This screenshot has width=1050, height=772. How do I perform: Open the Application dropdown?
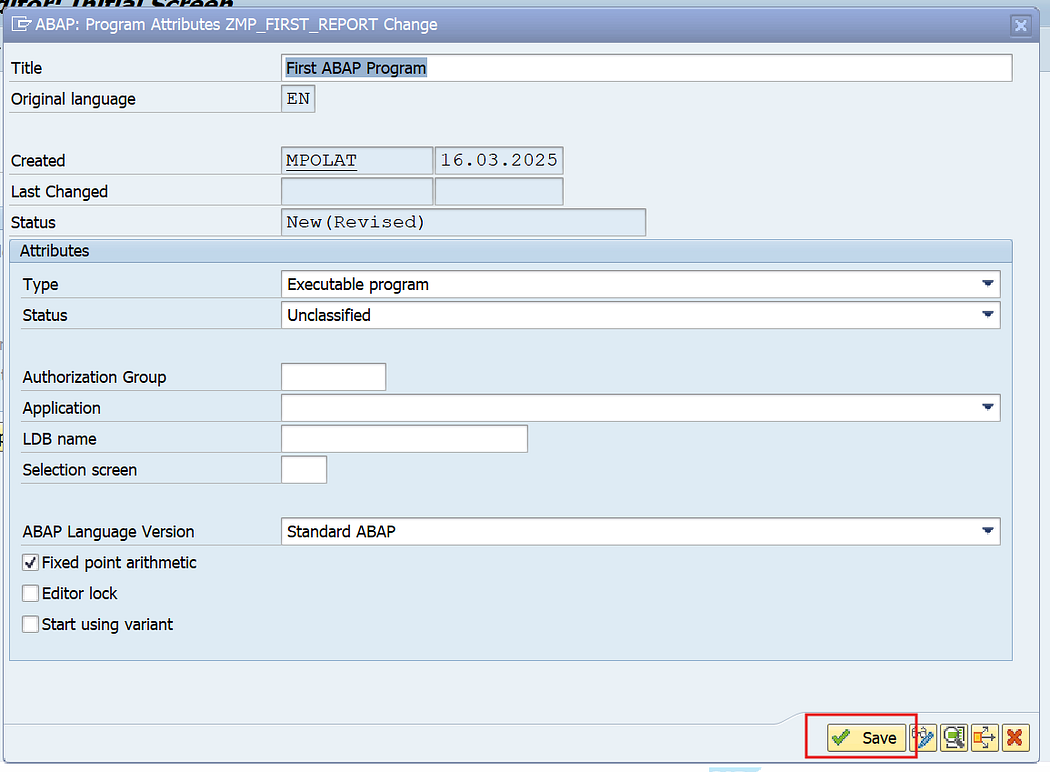coord(989,407)
